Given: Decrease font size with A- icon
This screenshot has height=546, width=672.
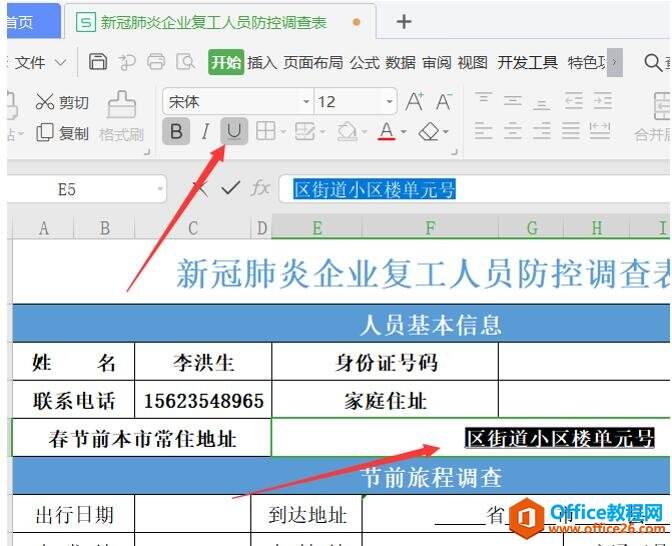Looking at the screenshot, I should (x=444, y=102).
